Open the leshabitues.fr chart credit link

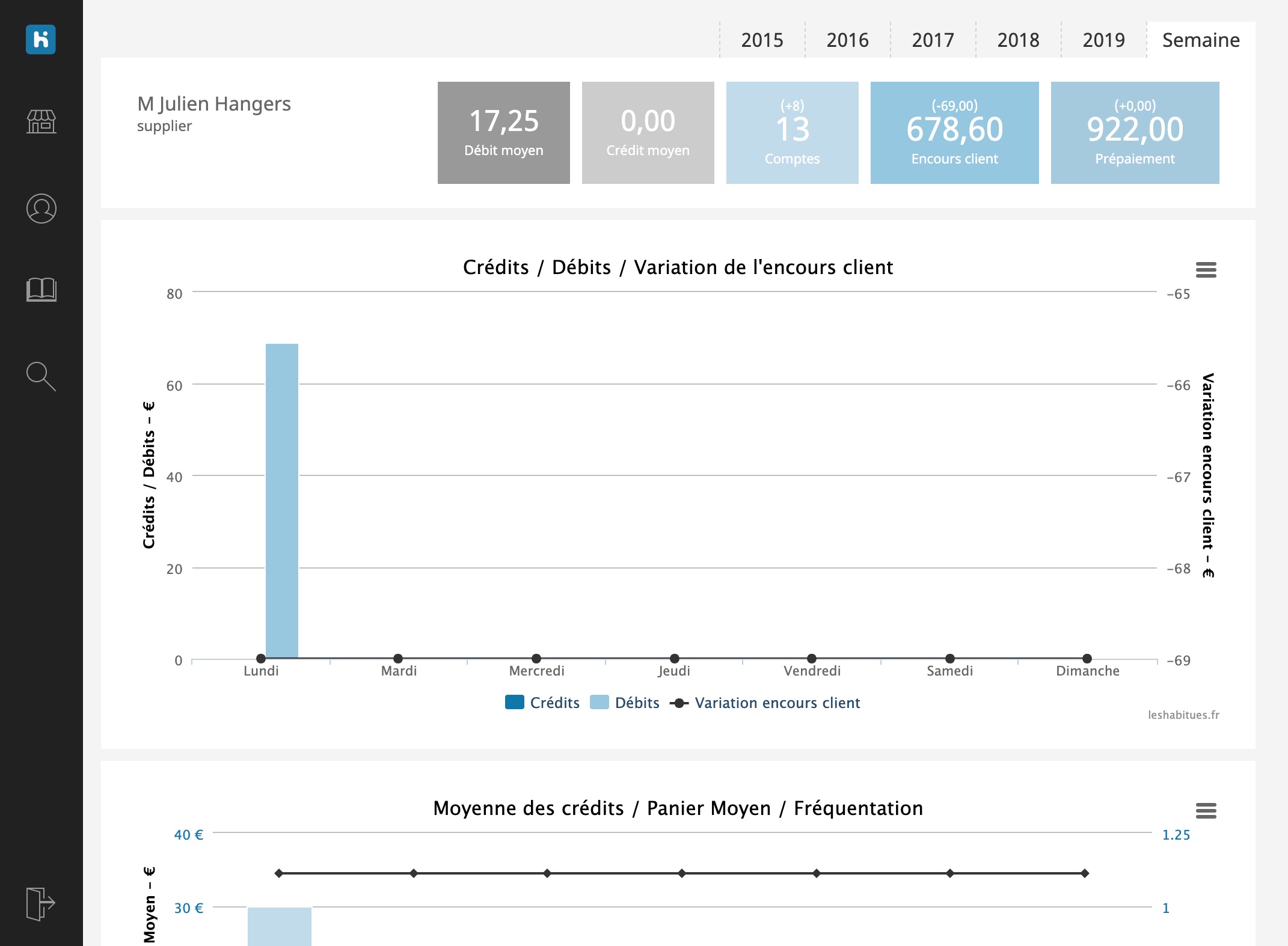pos(1183,715)
